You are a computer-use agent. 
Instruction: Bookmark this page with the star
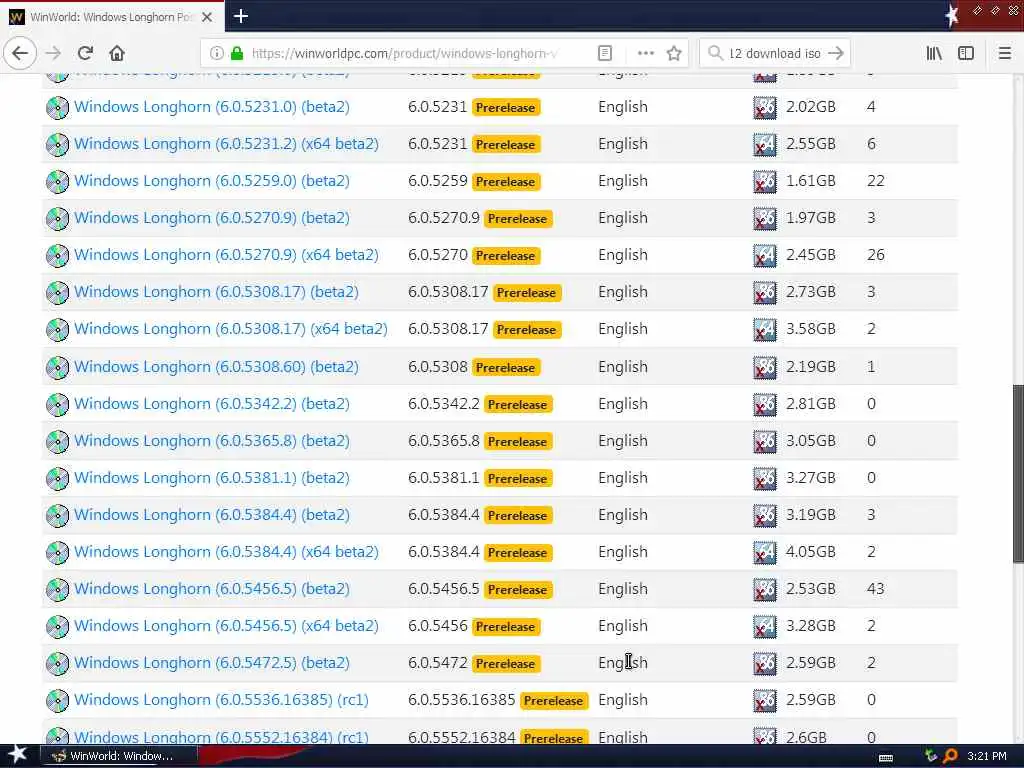[674, 54]
